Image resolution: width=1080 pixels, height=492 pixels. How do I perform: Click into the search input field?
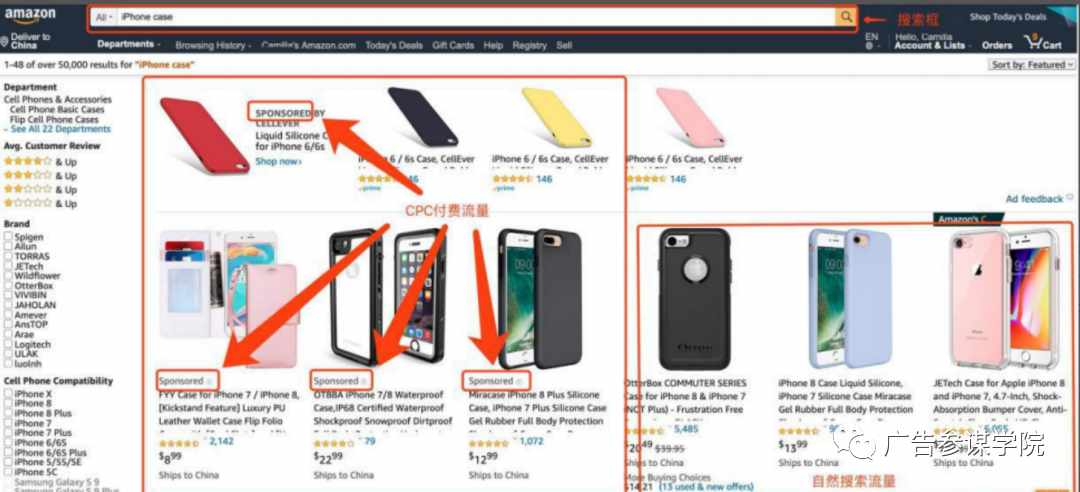476,17
